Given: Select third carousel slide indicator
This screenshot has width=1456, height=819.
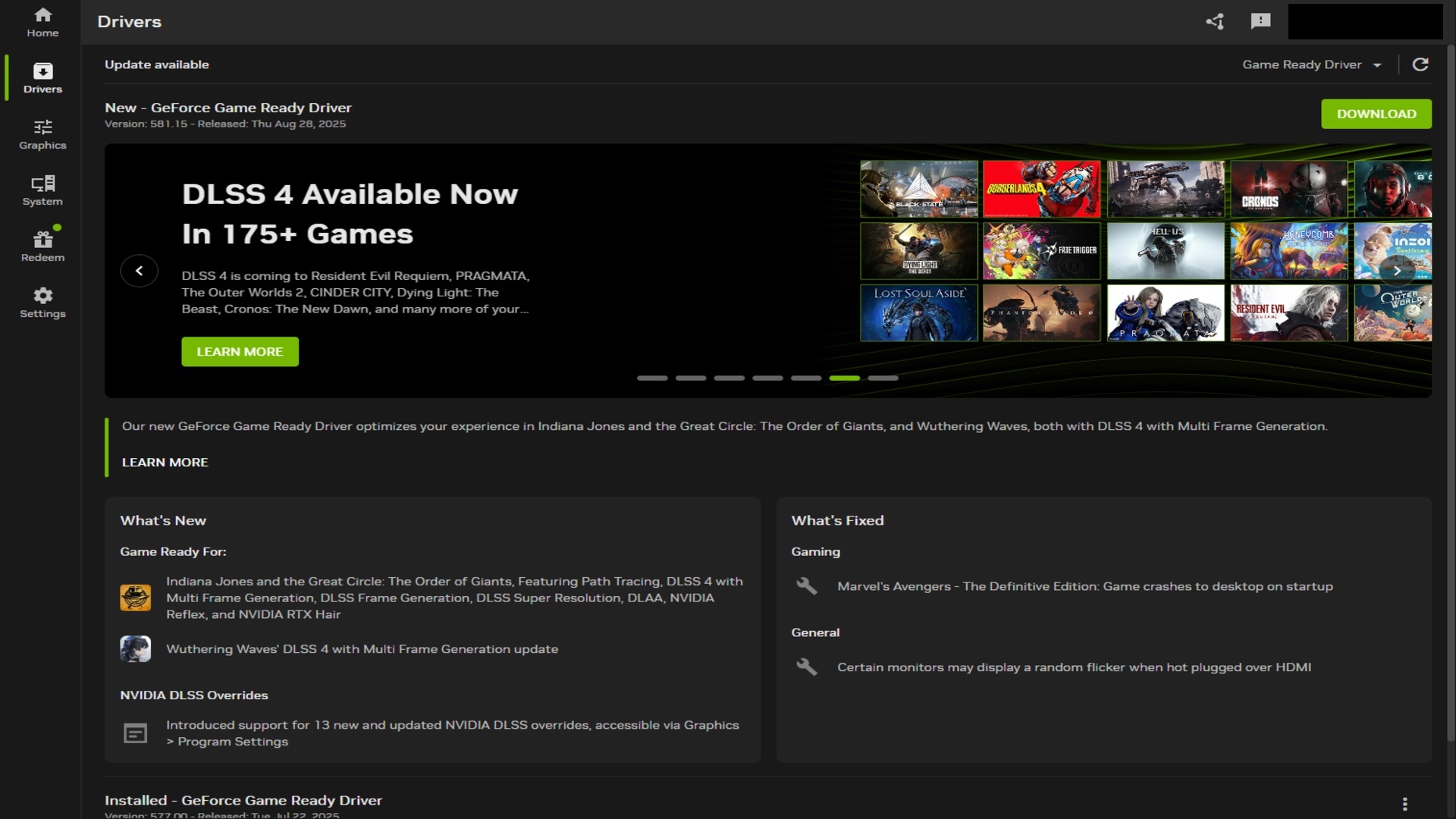Looking at the screenshot, I should [730, 378].
